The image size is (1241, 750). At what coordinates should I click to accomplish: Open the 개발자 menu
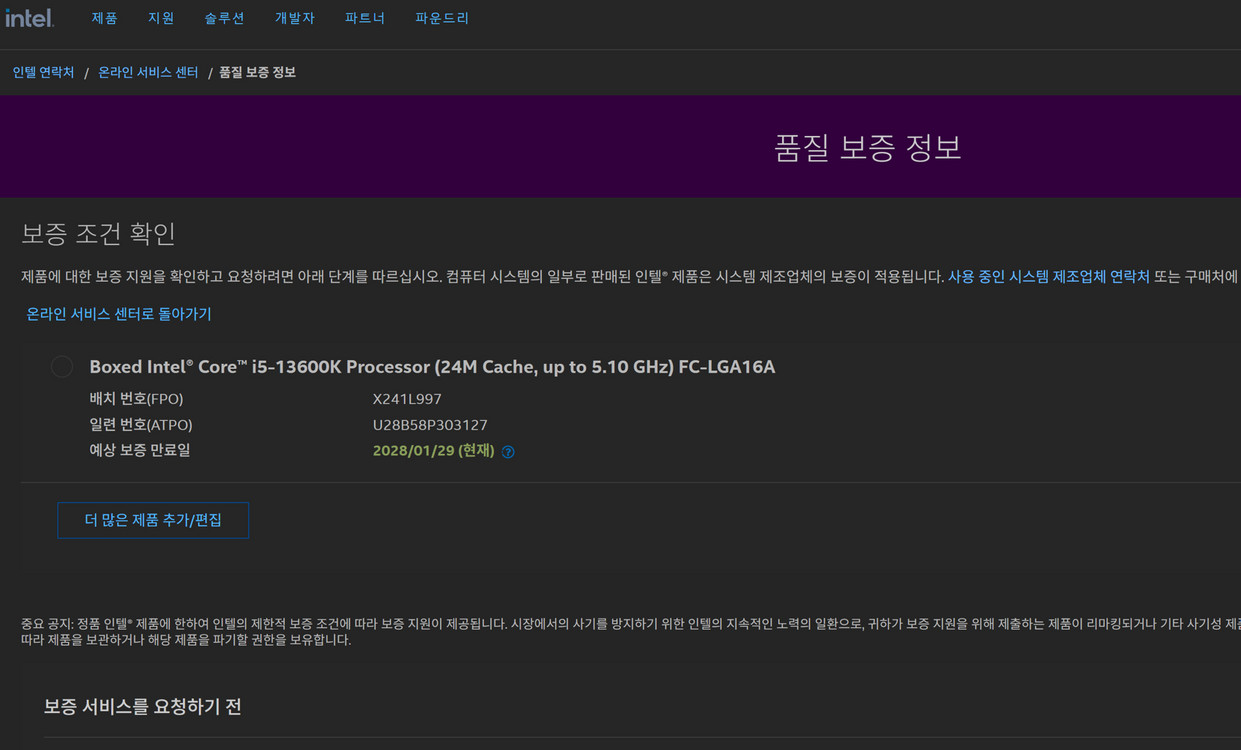(295, 18)
